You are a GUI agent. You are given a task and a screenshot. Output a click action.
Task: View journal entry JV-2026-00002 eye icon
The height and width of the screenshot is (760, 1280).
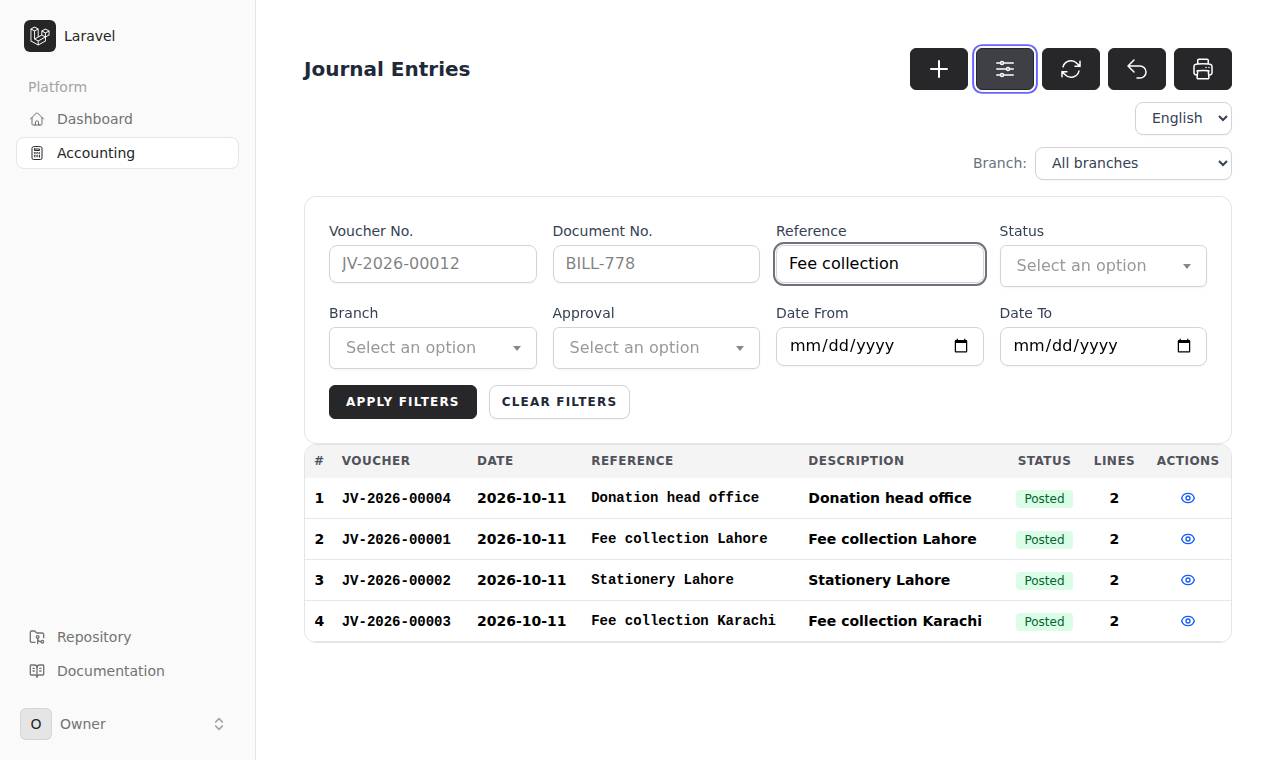point(1188,580)
